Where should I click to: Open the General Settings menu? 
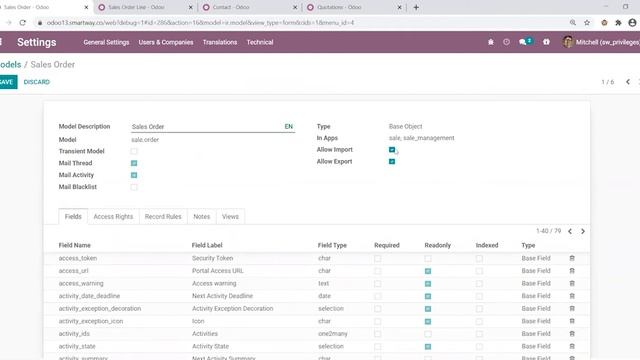(106, 42)
